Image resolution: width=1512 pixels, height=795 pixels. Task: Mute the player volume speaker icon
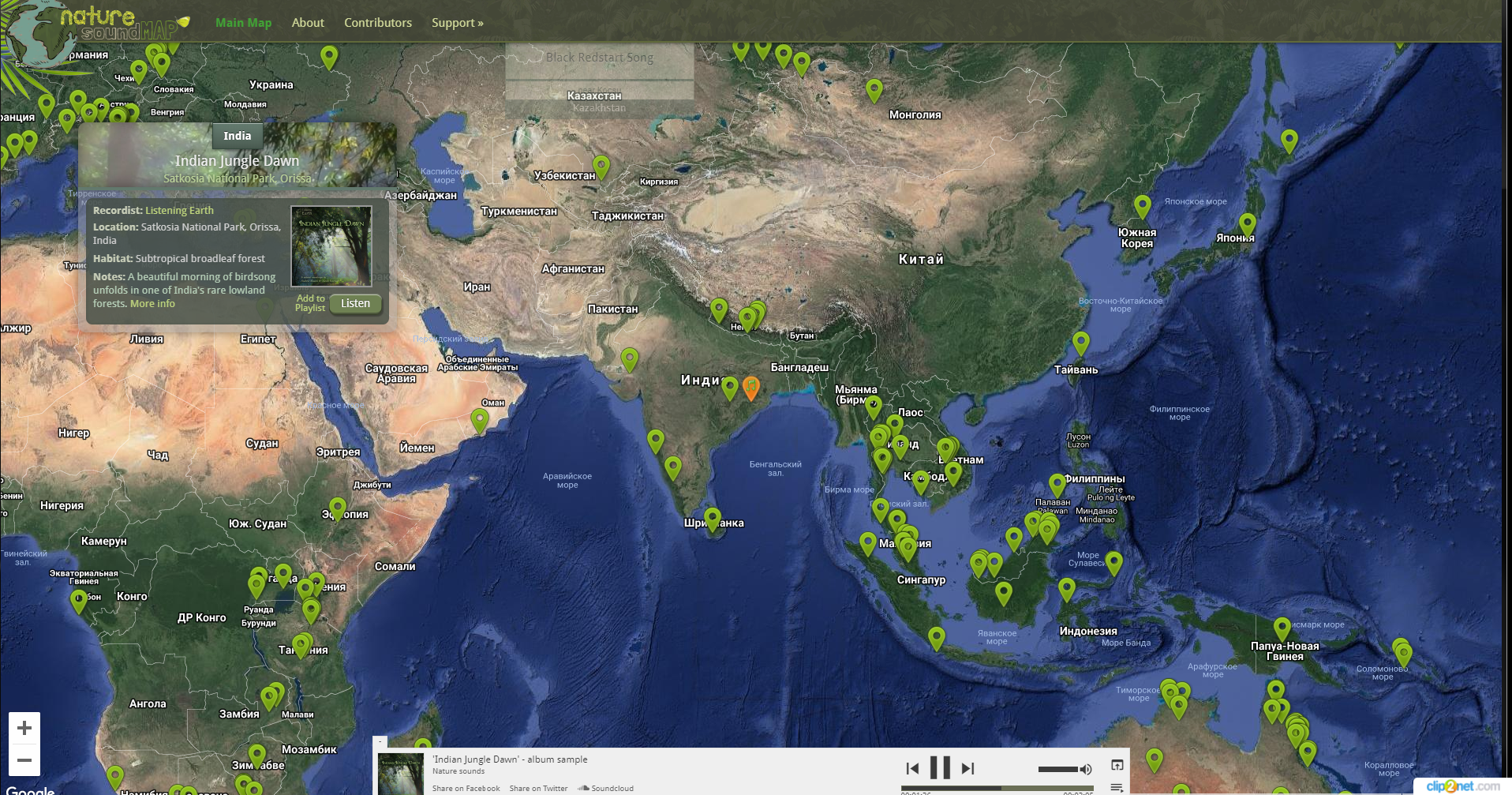(x=1086, y=769)
